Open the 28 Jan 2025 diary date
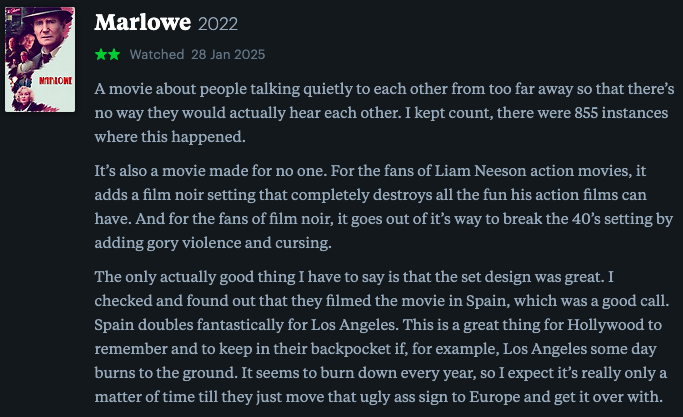This screenshot has height=417, width=683. [228, 54]
